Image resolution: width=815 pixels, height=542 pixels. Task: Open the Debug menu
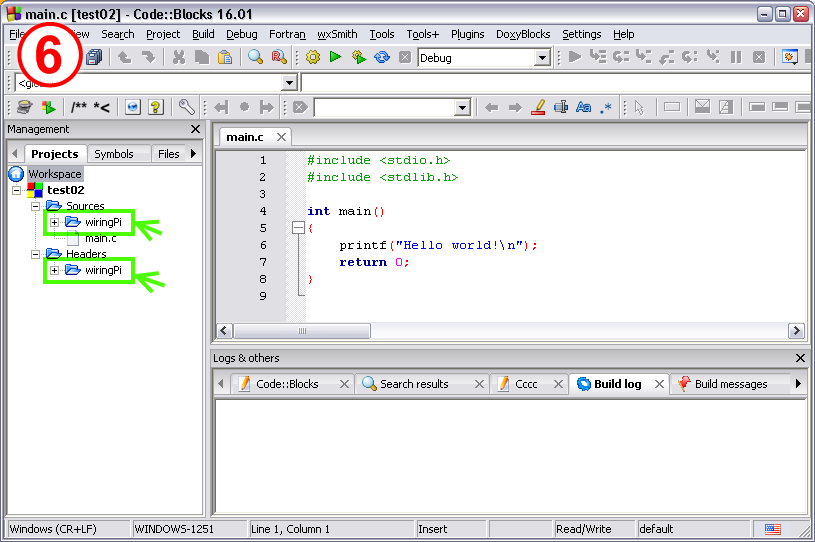pos(242,34)
